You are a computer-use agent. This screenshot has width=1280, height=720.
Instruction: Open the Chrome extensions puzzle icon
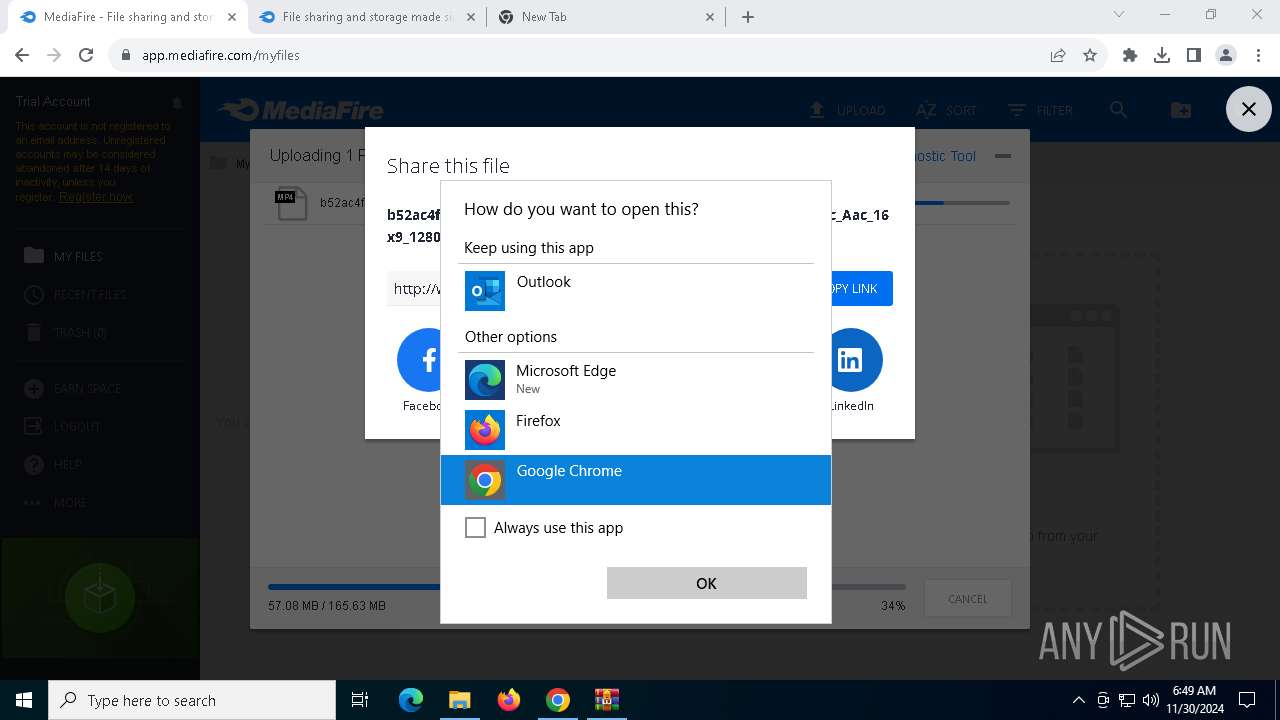click(x=1130, y=55)
